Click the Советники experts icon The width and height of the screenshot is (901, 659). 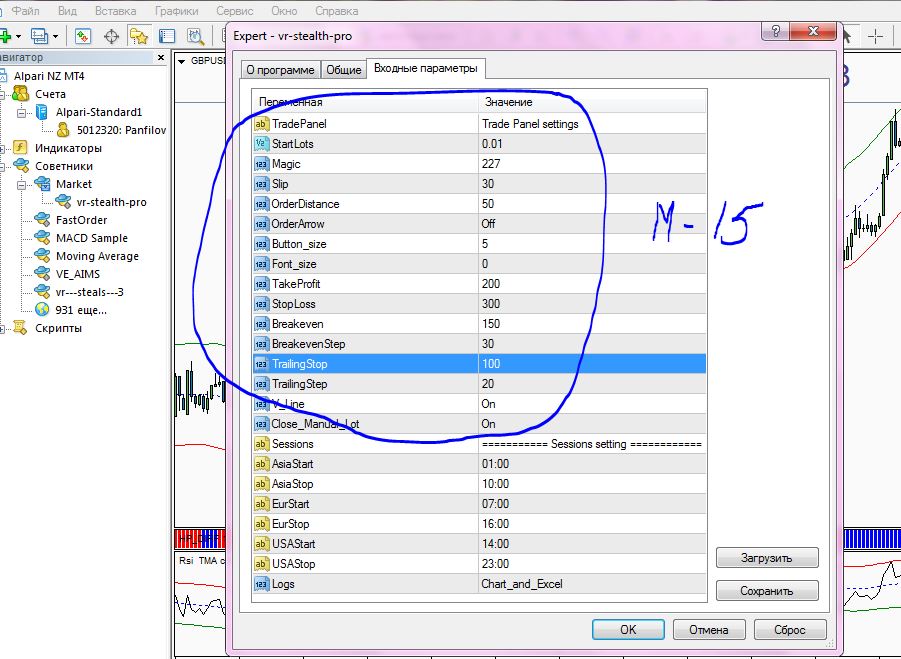point(21,165)
